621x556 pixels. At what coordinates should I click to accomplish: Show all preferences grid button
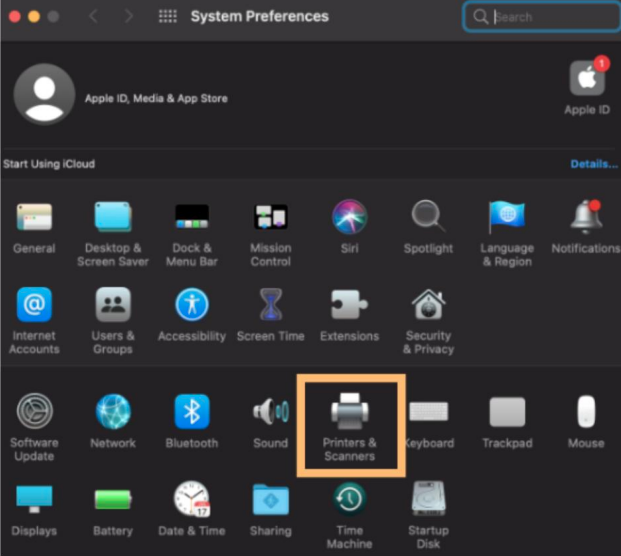pyautogui.click(x=168, y=16)
